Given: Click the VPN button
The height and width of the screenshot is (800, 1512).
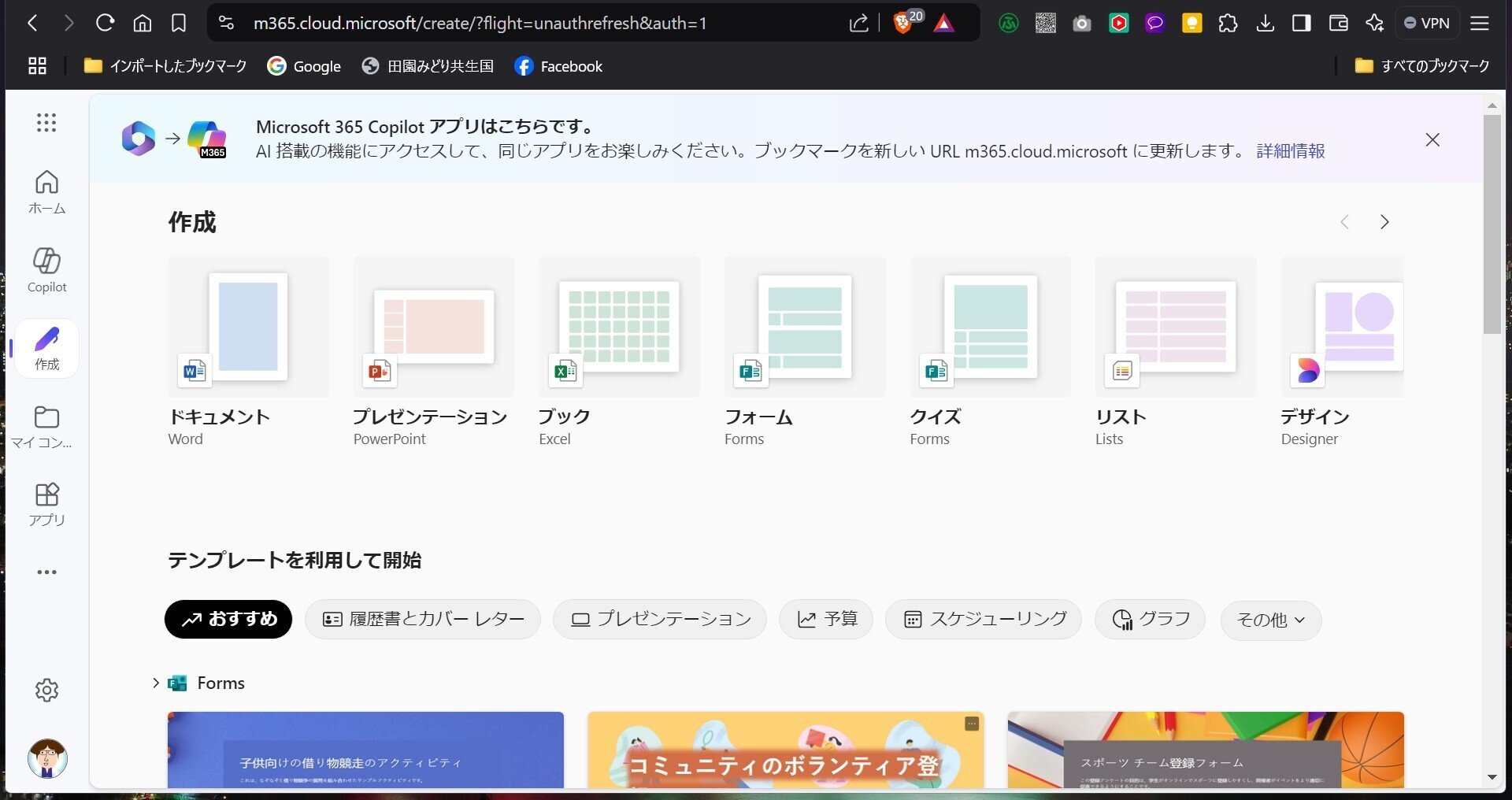Looking at the screenshot, I should tap(1427, 24).
